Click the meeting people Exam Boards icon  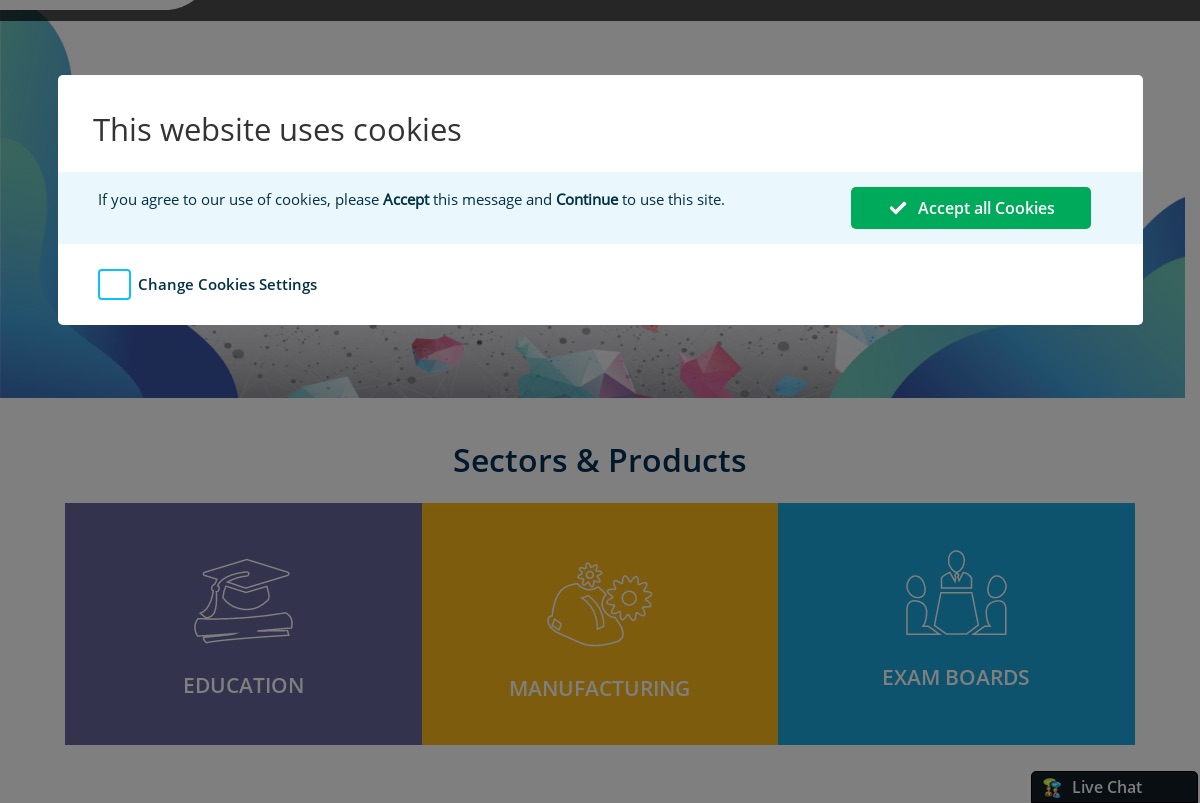click(956, 593)
